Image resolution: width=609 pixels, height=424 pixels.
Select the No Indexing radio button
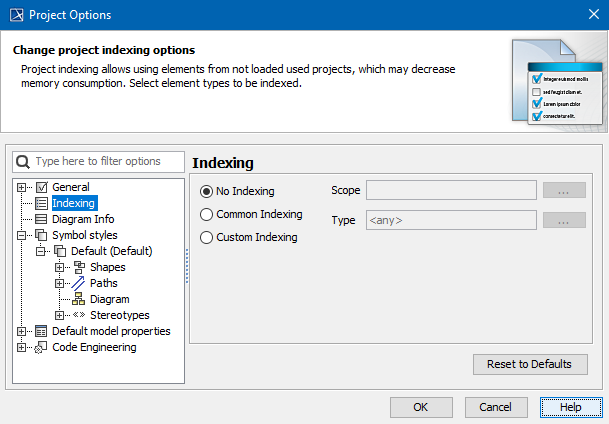207,191
